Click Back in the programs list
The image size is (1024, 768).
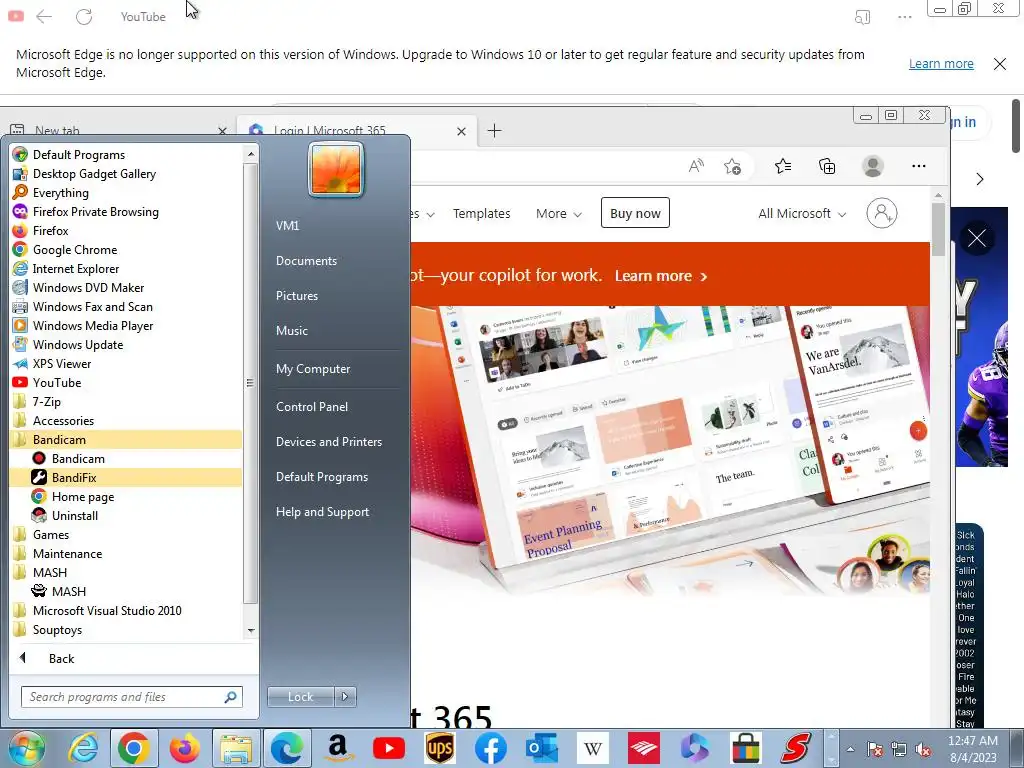coord(61,658)
